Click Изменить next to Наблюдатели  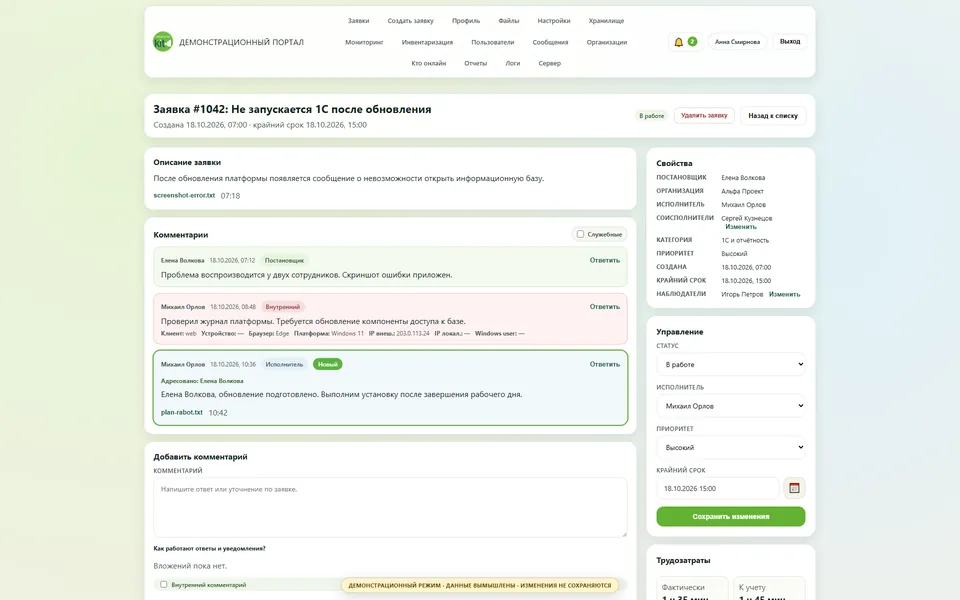click(x=784, y=294)
